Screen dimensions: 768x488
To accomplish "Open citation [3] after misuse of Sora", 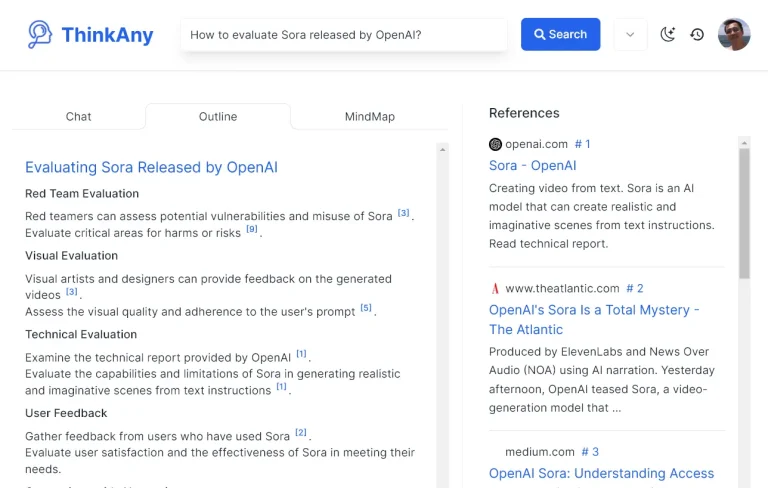I will click(x=403, y=213).
